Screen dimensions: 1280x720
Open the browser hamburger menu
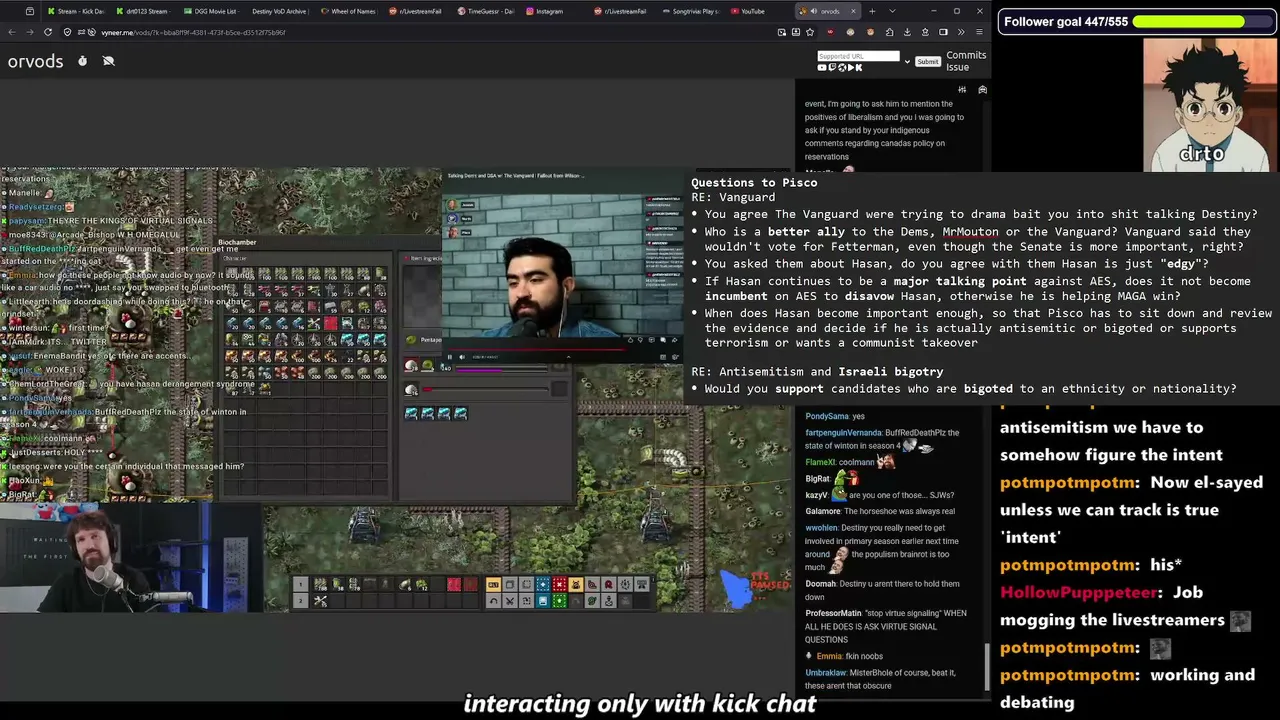(978, 32)
